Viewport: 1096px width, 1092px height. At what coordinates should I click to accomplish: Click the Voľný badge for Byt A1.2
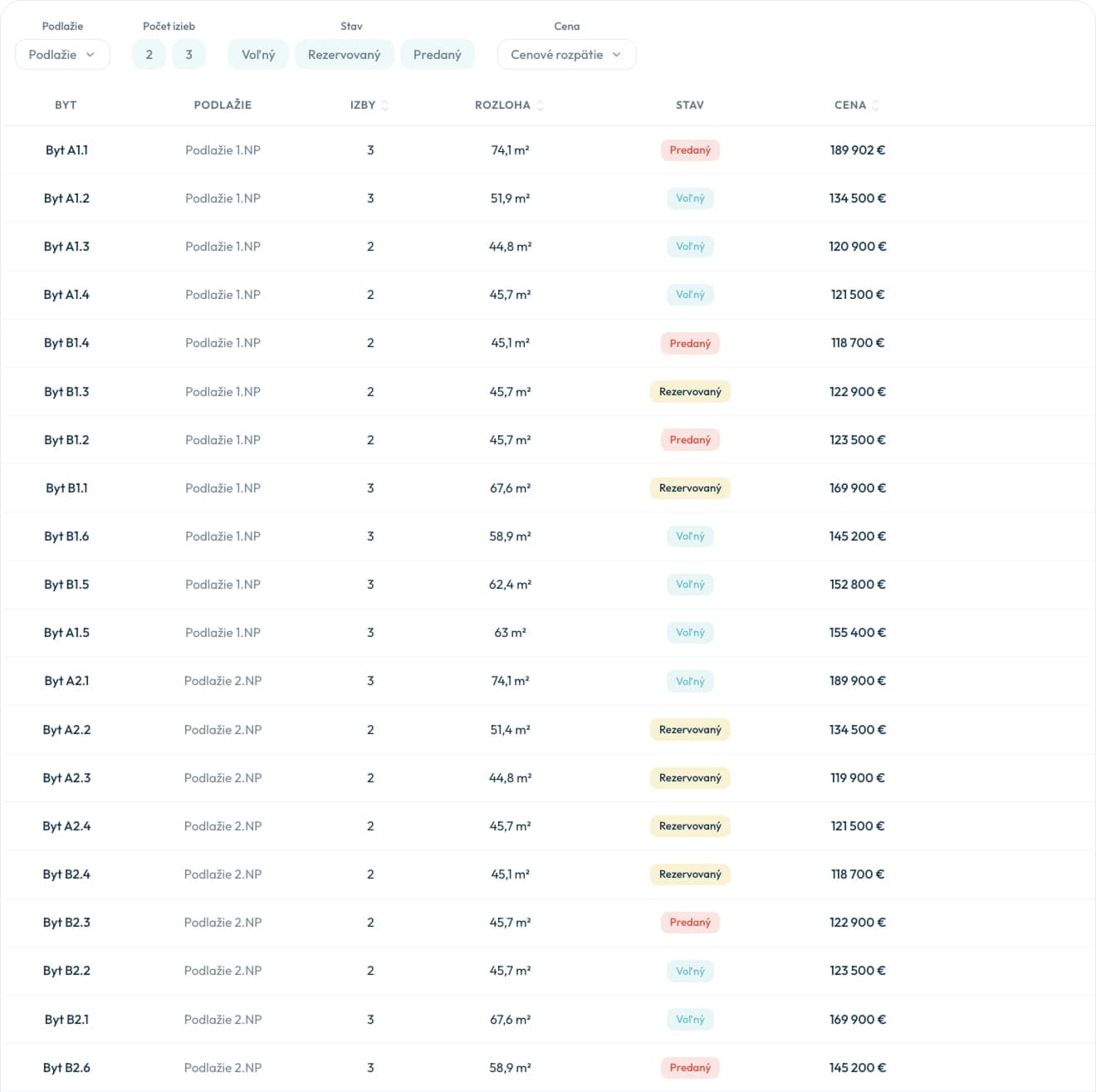click(x=690, y=198)
